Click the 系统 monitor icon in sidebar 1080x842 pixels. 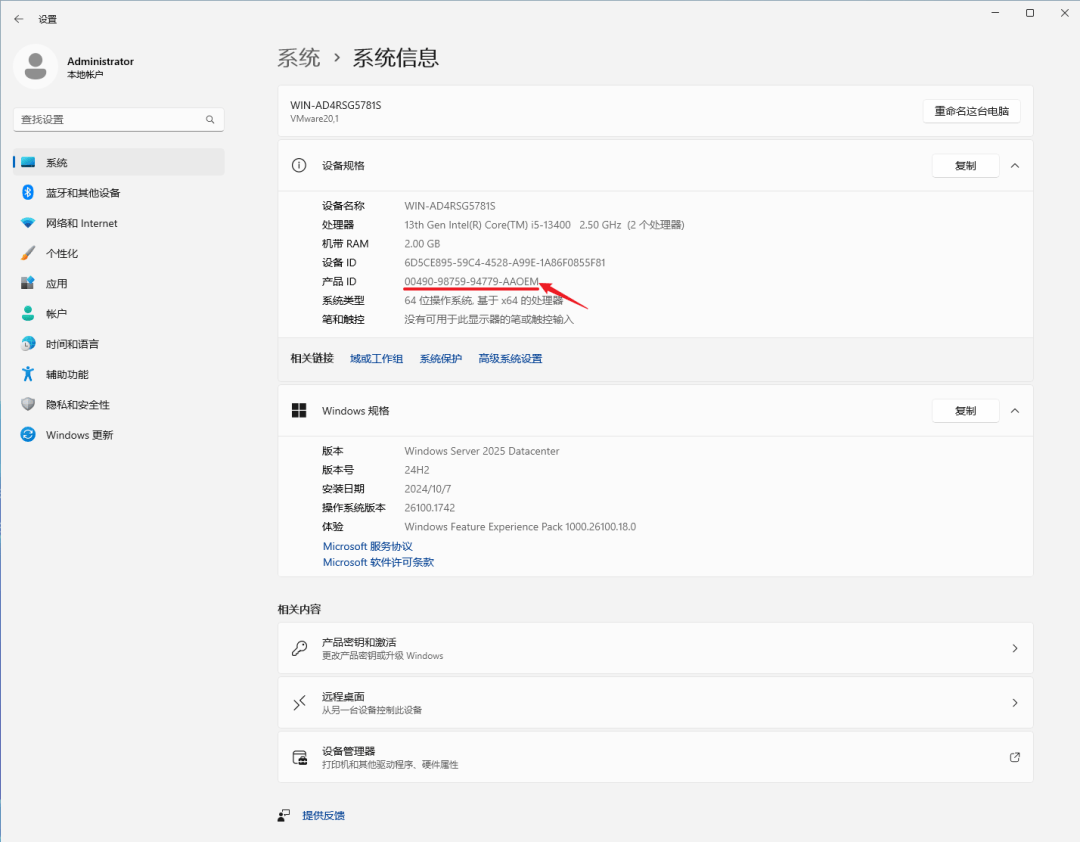[x=28, y=163]
